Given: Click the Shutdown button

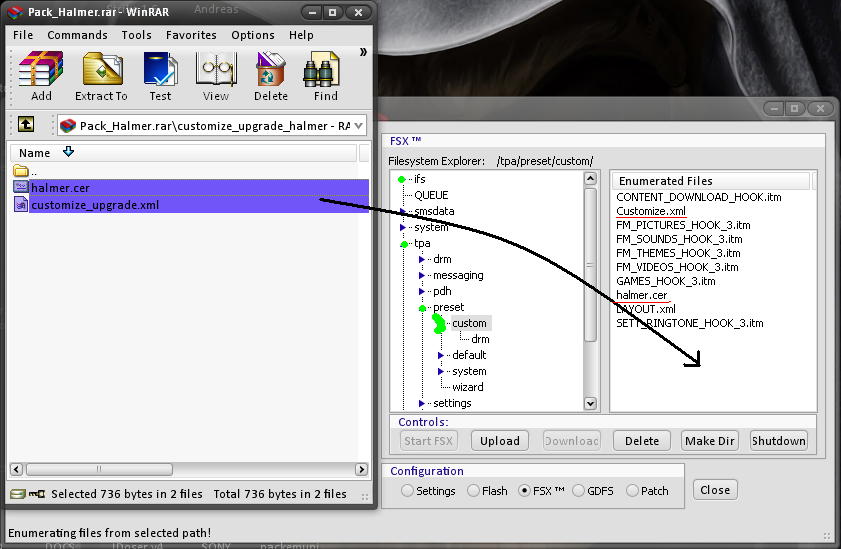Looking at the screenshot, I should pos(779,441).
